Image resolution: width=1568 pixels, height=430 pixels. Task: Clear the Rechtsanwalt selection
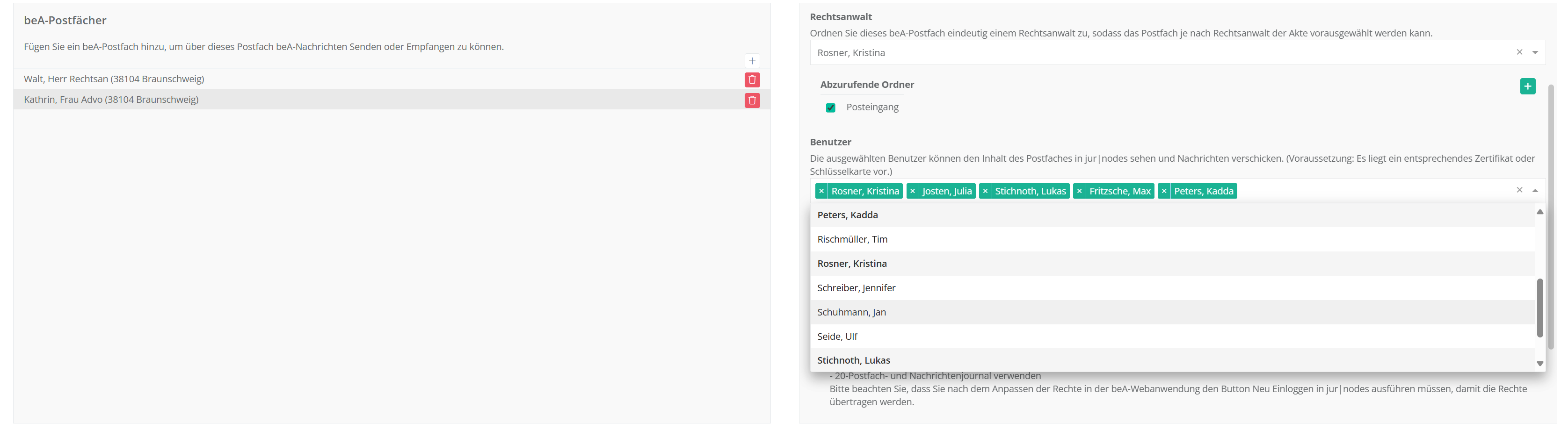1519,52
